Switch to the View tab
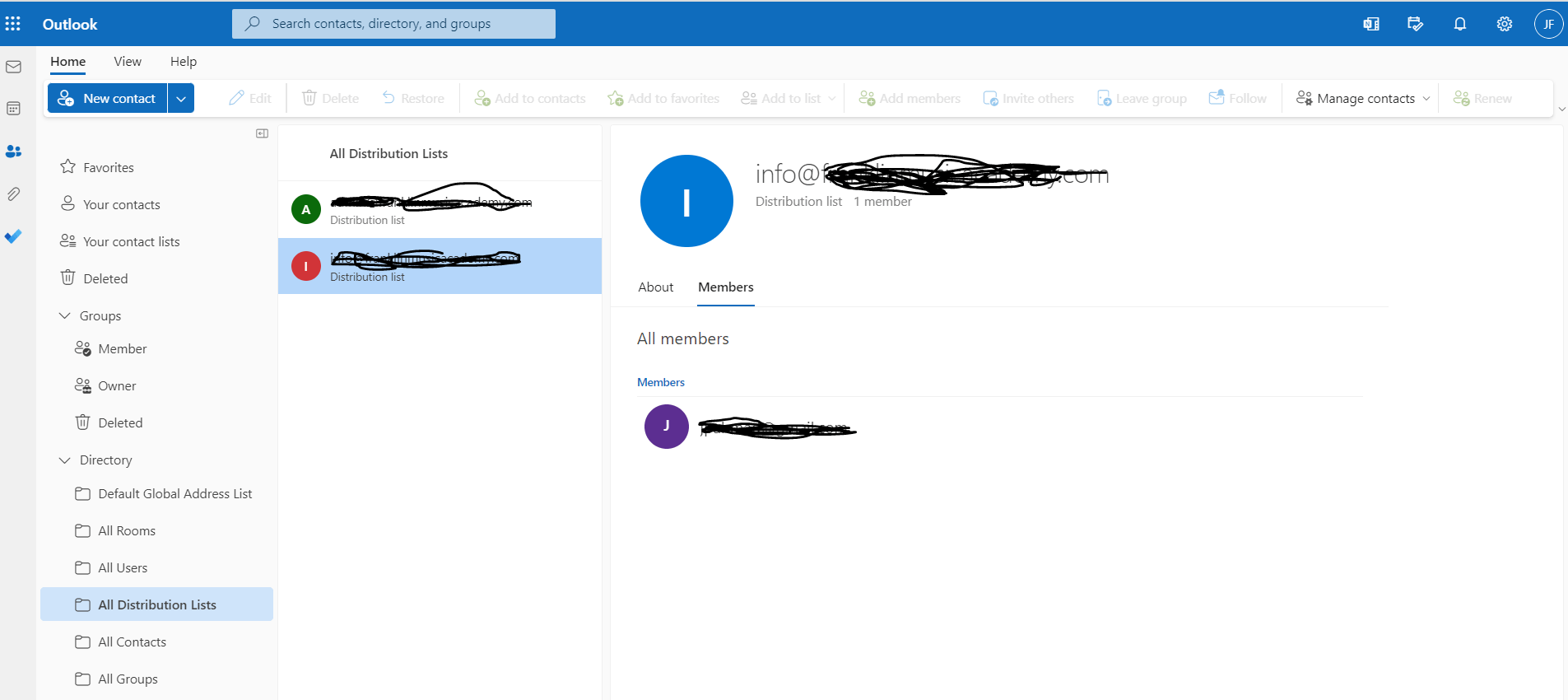Screen dimensions: 1568x700 [128, 62]
